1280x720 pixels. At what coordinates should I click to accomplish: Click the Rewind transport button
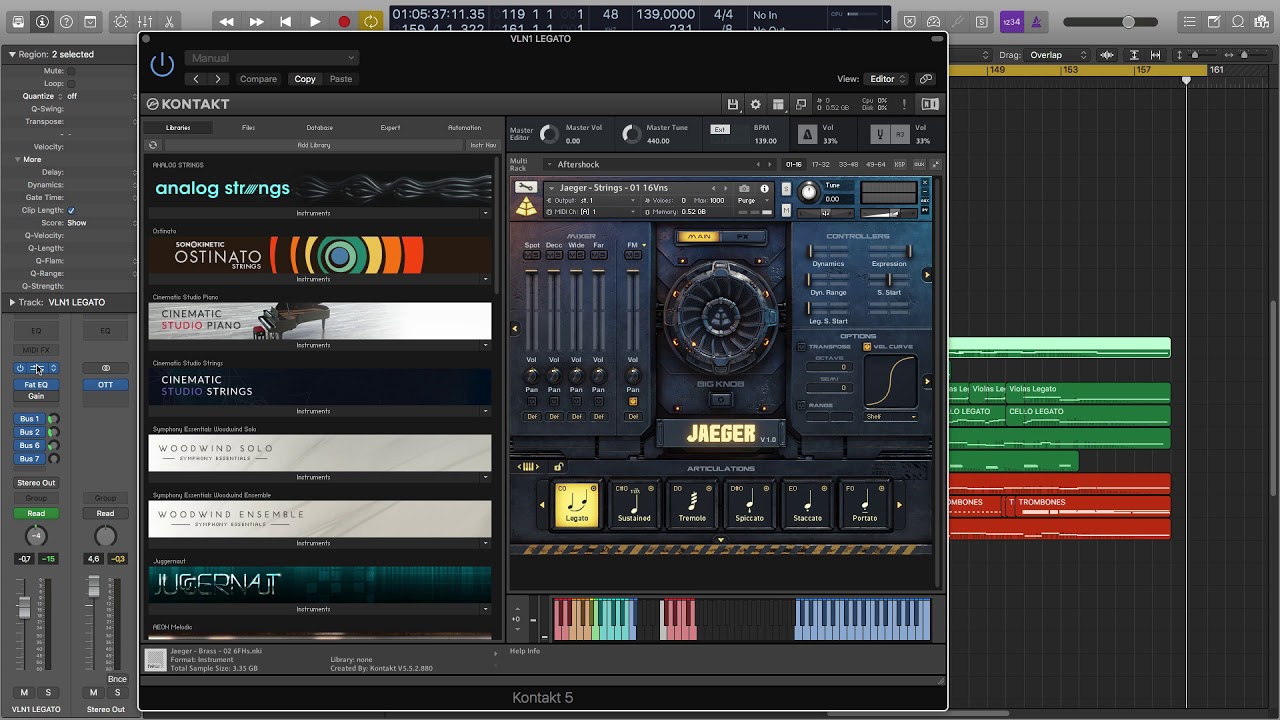[x=227, y=21]
